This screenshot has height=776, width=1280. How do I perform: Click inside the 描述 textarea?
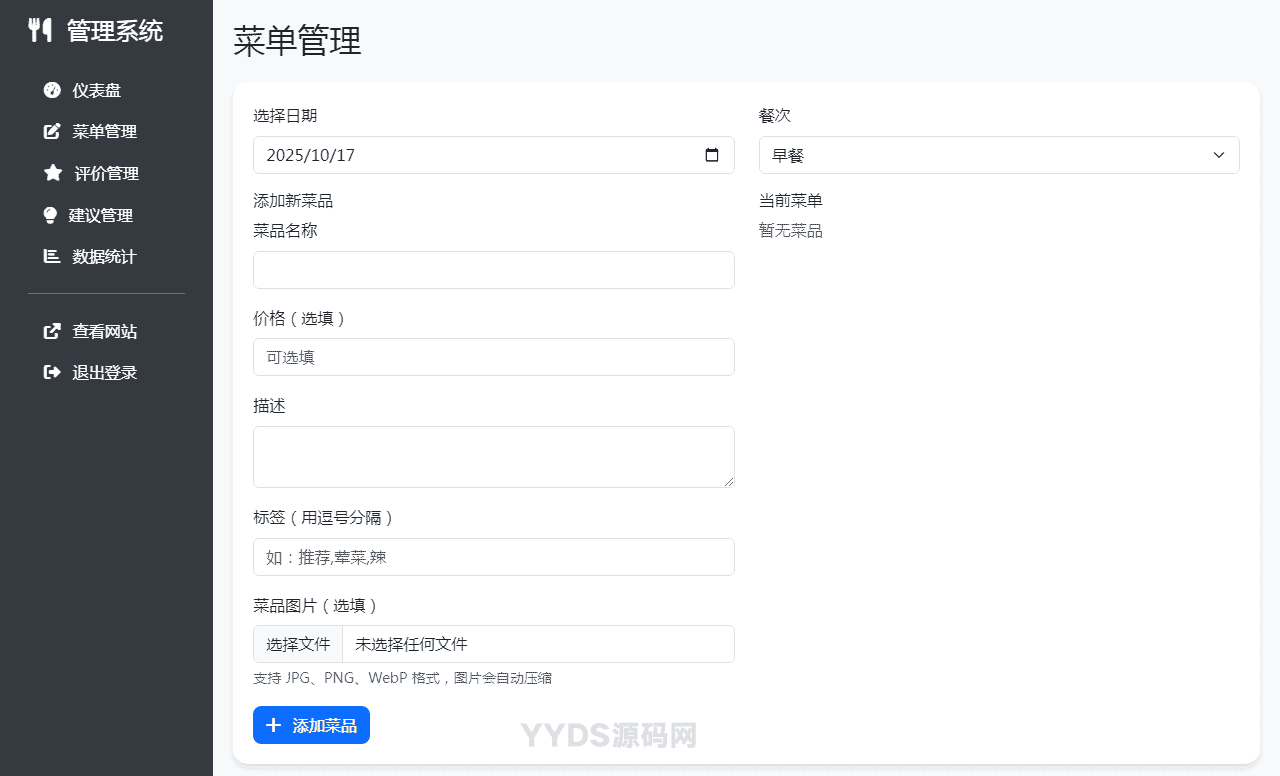[494, 457]
